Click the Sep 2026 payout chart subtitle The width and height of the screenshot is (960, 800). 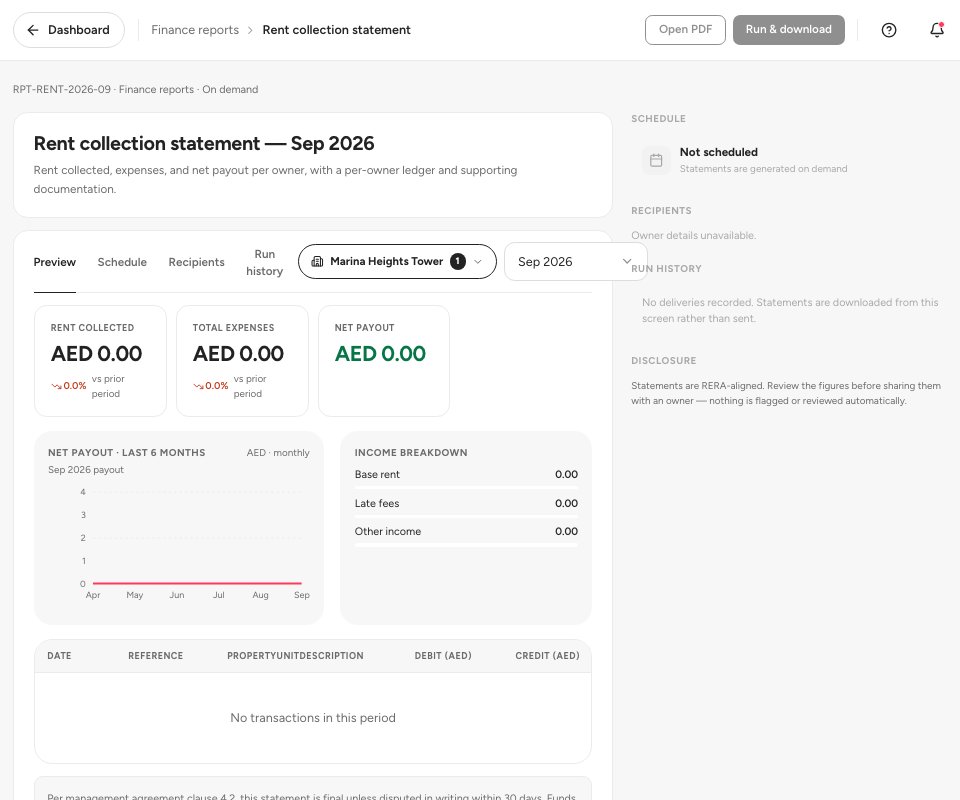pyautogui.click(x=86, y=469)
